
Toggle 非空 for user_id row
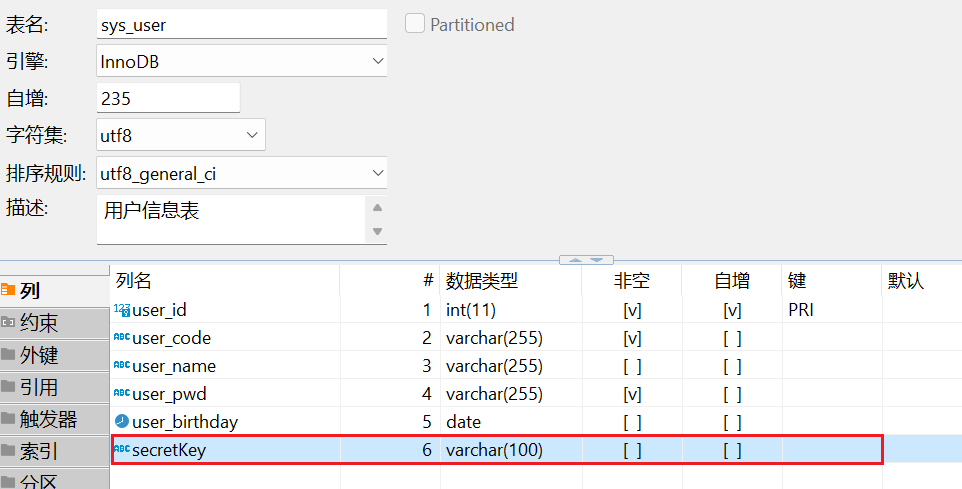coord(632,310)
